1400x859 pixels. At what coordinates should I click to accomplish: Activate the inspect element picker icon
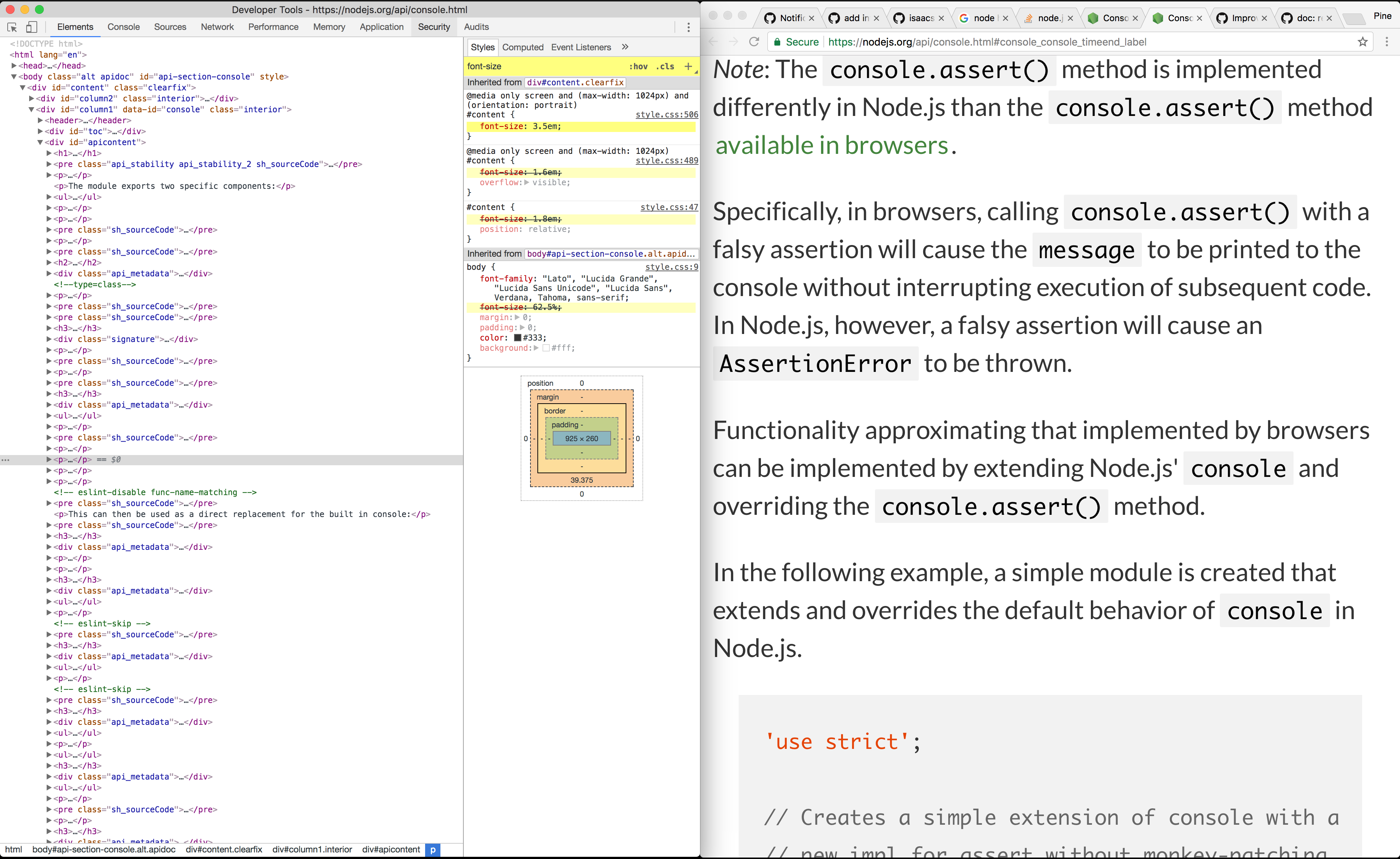12,27
